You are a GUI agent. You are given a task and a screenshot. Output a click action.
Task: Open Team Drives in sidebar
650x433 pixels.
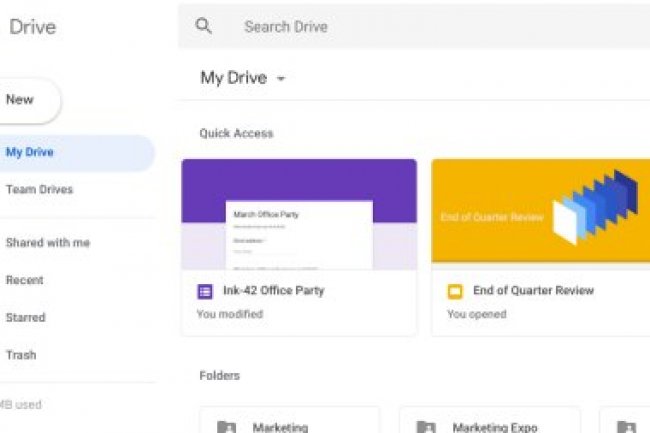(x=39, y=189)
